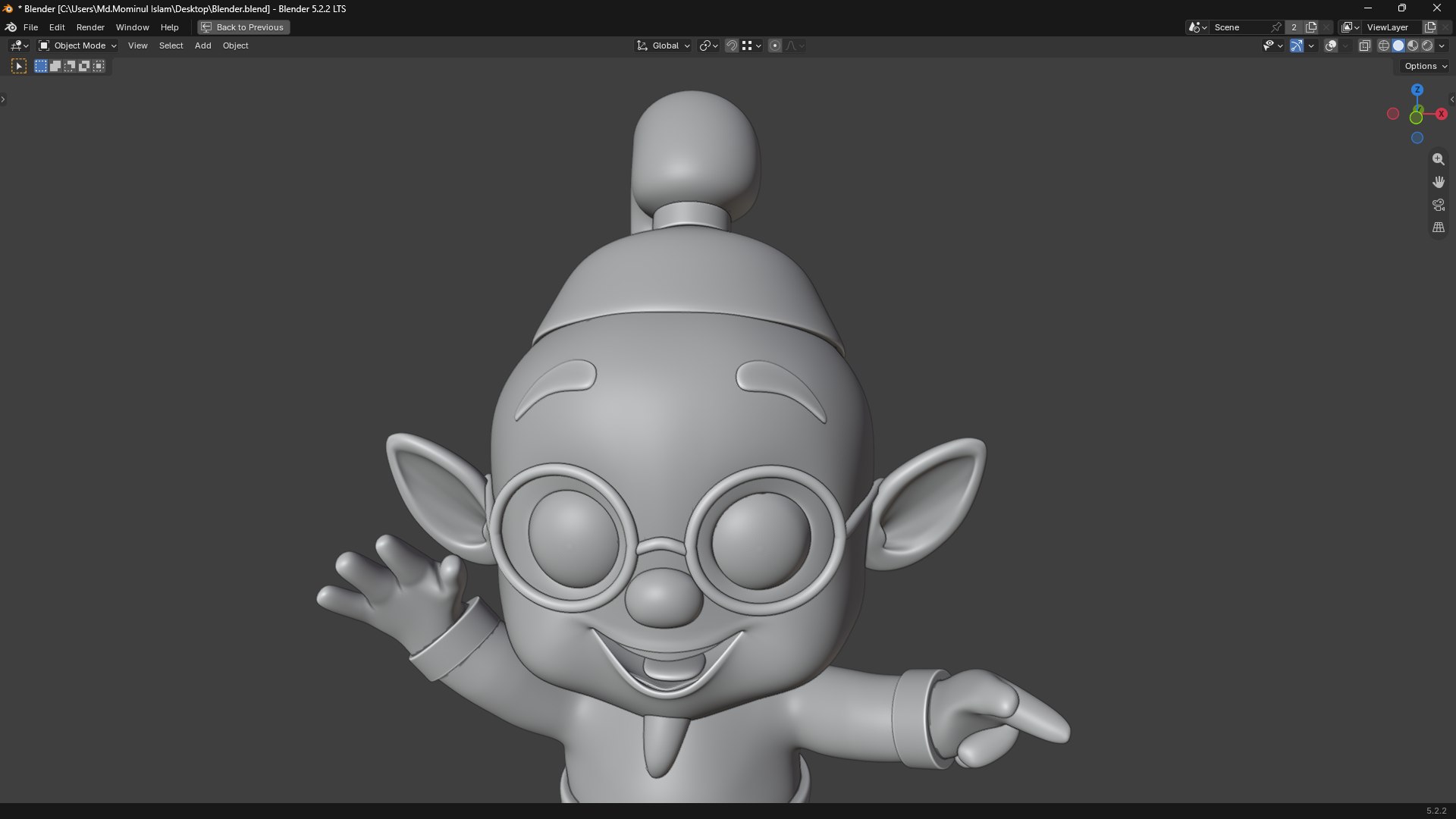Switch to rendered shading
Image resolution: width=1456 pixels, height=819 pixels.
pos(1427,46)
